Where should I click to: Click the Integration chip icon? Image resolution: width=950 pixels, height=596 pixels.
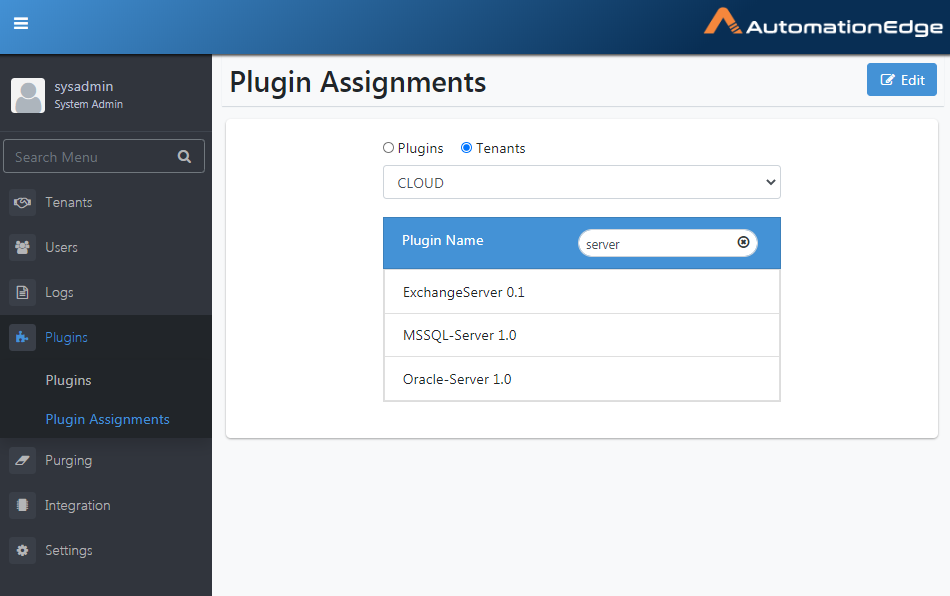(x=22, y=505)
